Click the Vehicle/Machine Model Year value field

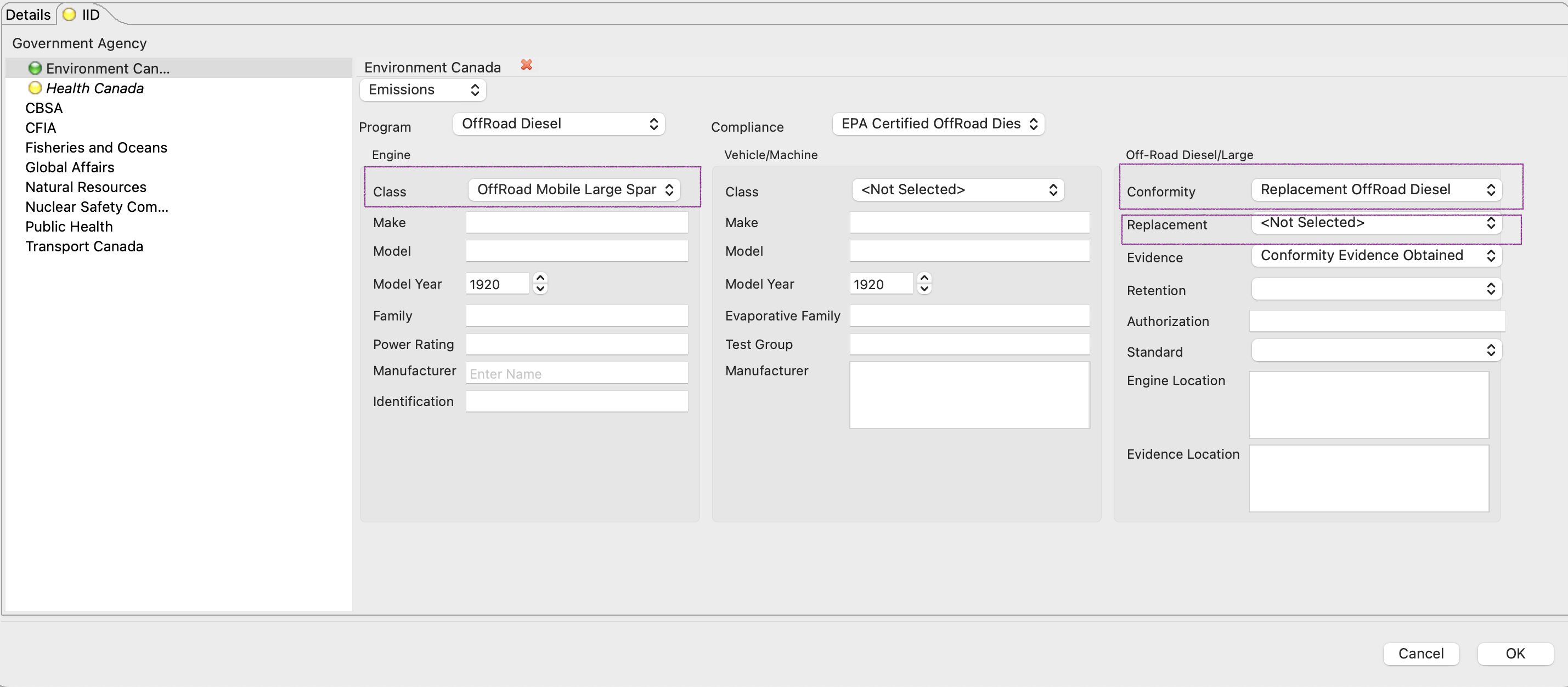point(882,284)
